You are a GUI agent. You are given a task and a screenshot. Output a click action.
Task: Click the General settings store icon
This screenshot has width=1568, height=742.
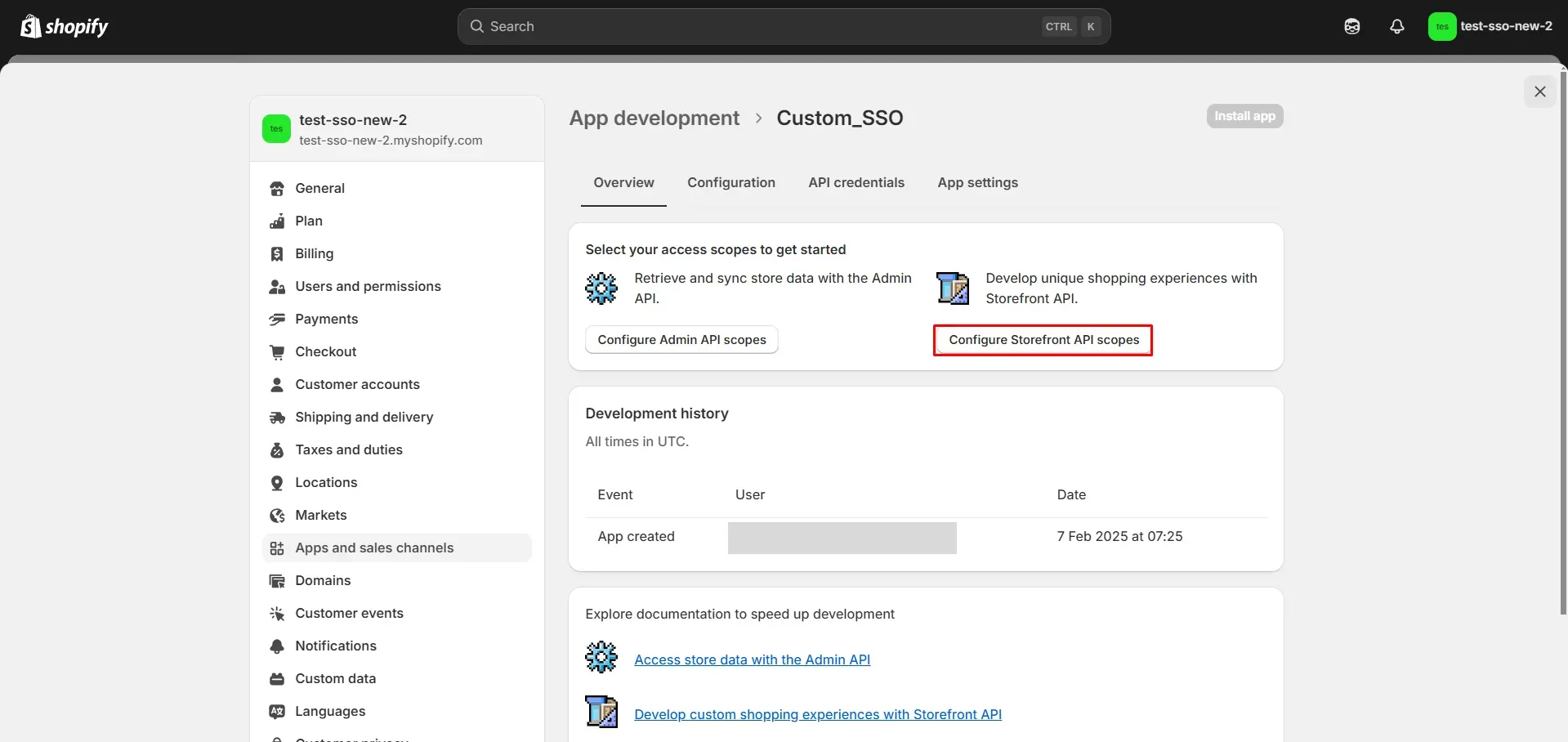[x=277, y=189]
